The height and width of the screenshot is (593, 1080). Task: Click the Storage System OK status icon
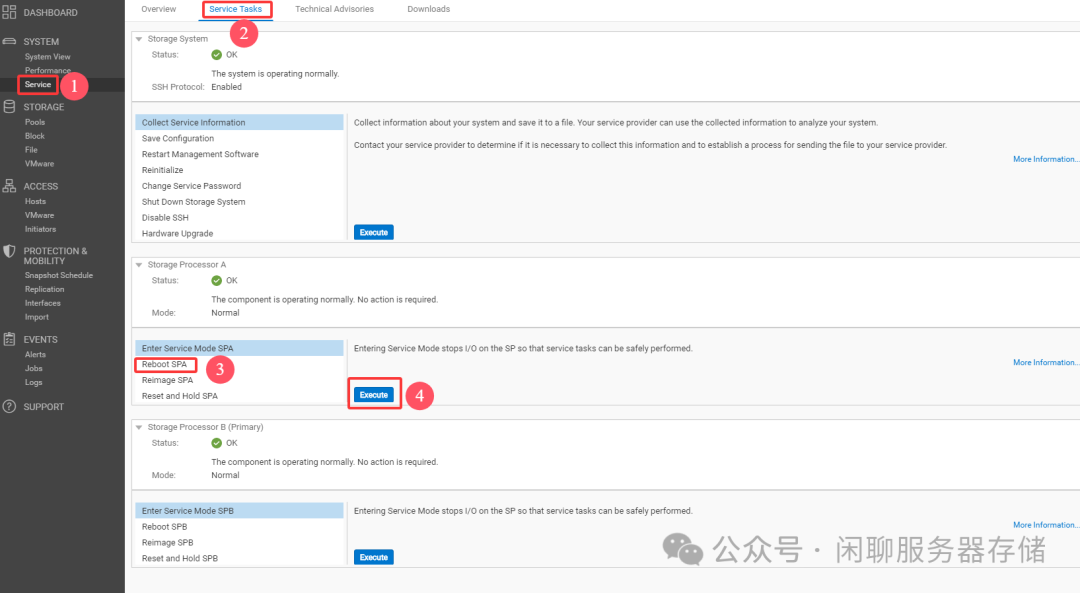click(x=216, y=54)
